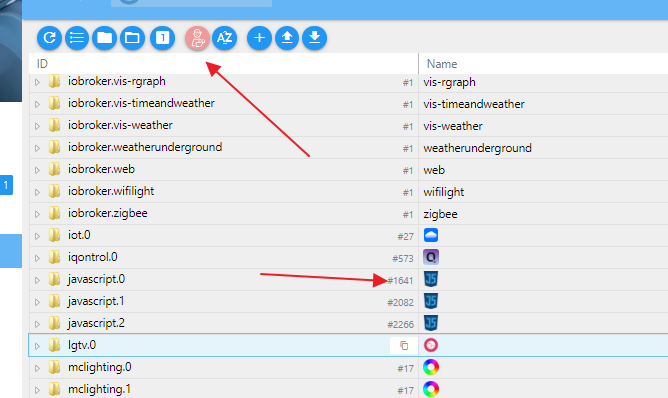Screen dimensions: 668x398
Task: Expand iqontrol.0 tree node
Action: click(37, 258)
